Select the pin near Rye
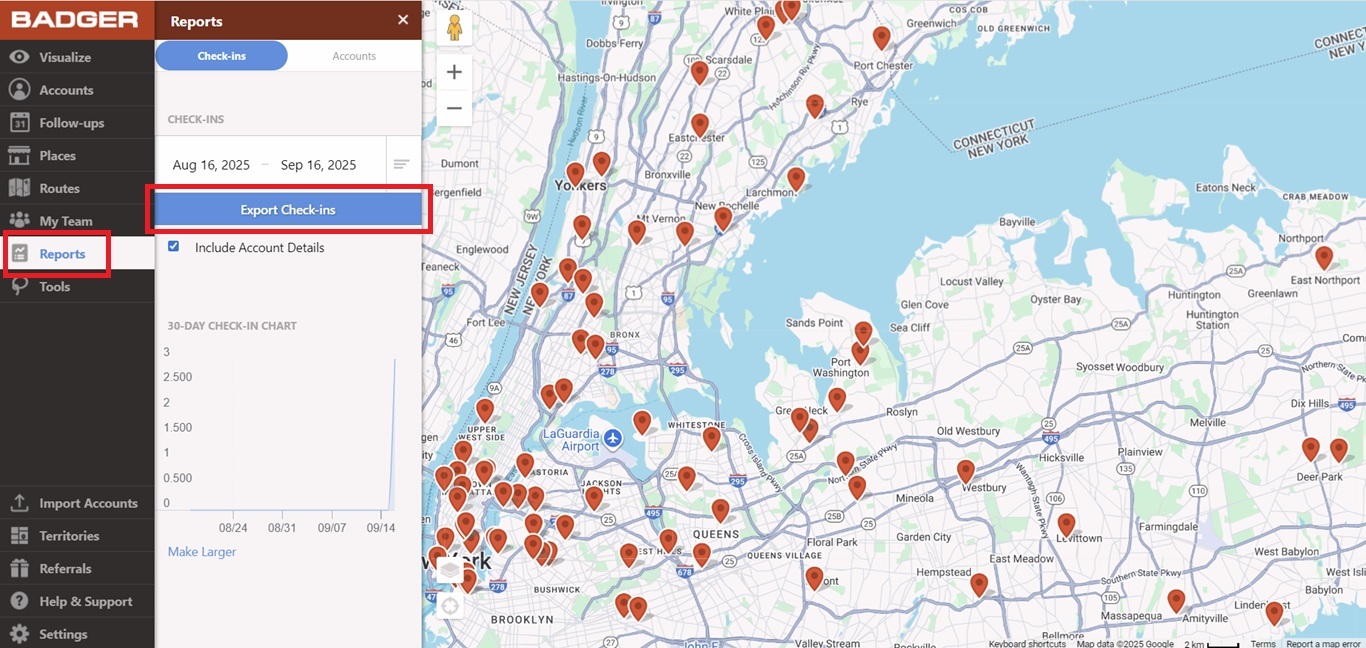This screenshot has height=648, width=1366. 815,105
